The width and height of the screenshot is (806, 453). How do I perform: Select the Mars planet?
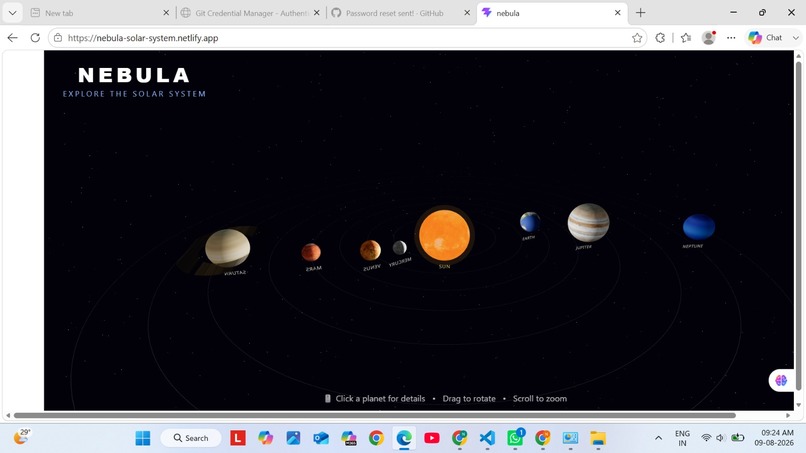[x=311, y=252]
